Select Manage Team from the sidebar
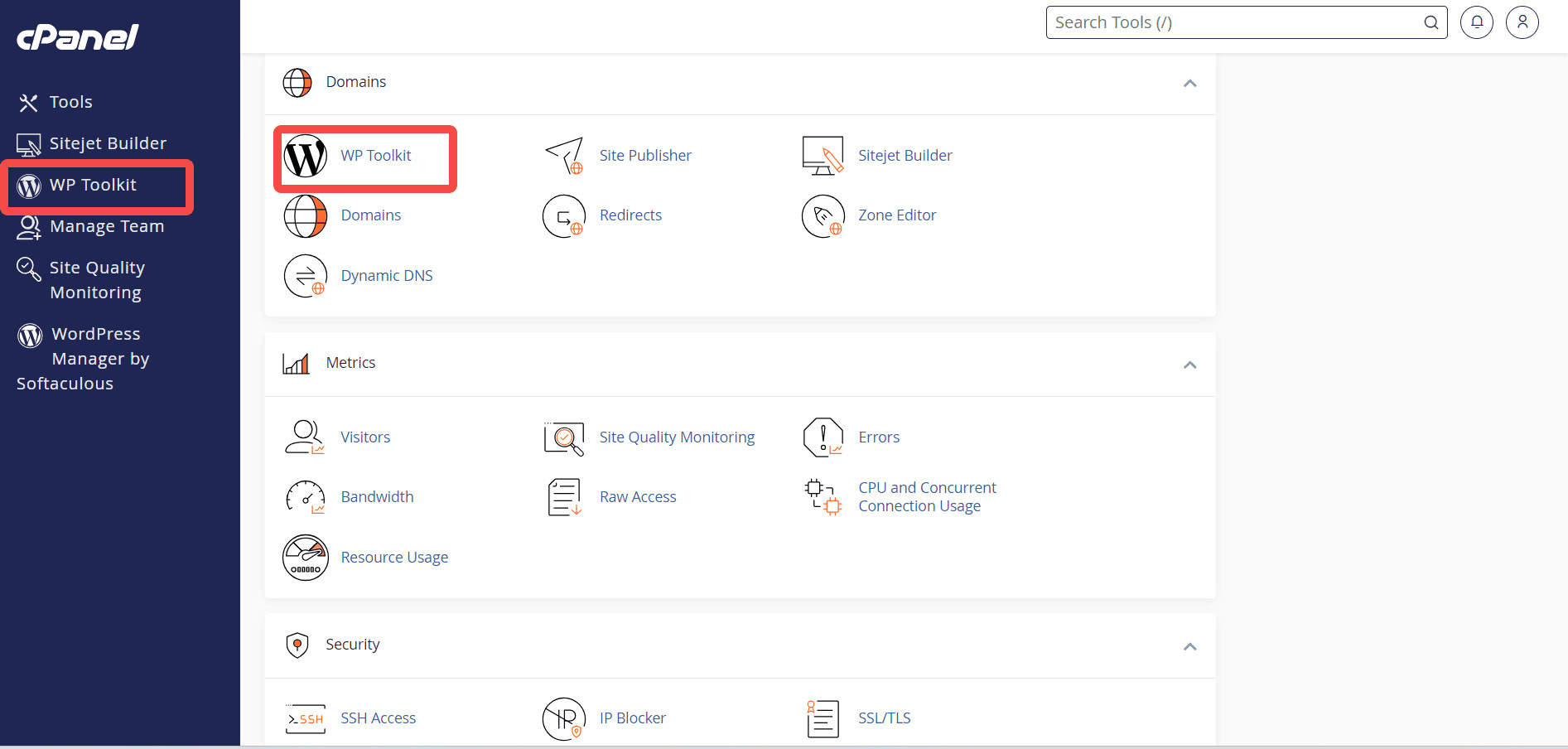This screenshot has width=1568, height=749. (106, 225)
